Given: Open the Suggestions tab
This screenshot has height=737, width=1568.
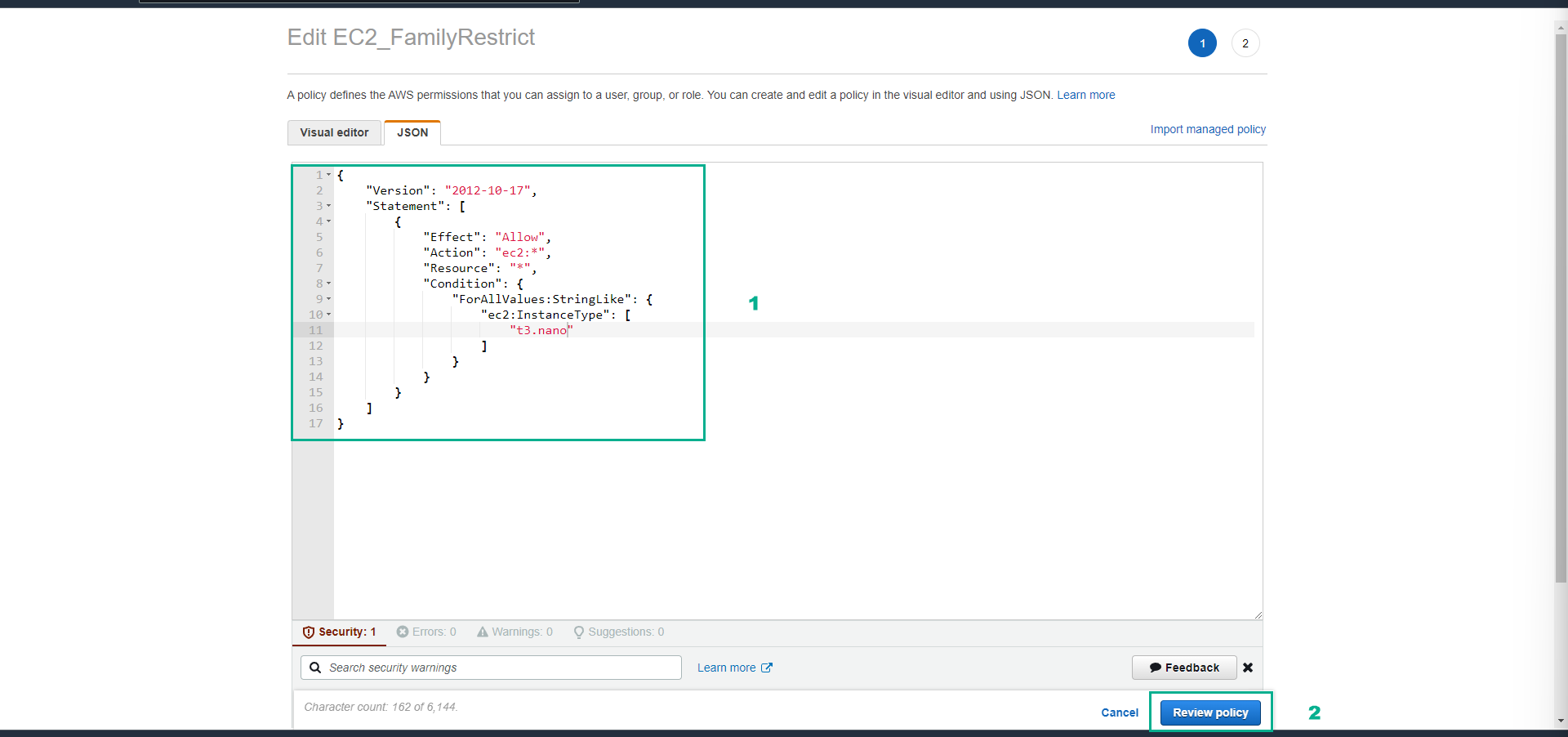Looking at the screenshot, I should 619,632.
